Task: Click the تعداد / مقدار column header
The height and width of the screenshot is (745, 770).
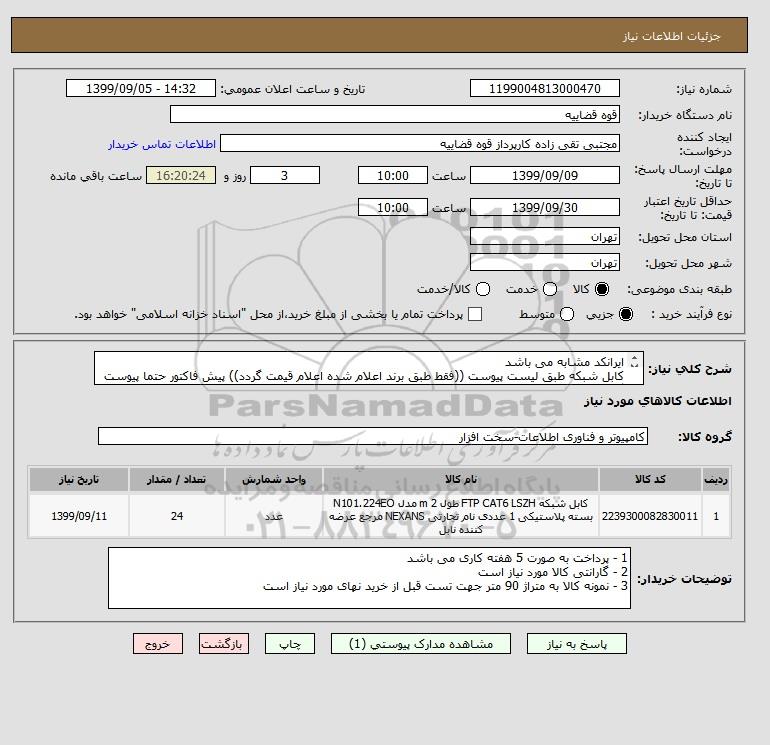Action: pyautogui.click(x=177, y=479)
